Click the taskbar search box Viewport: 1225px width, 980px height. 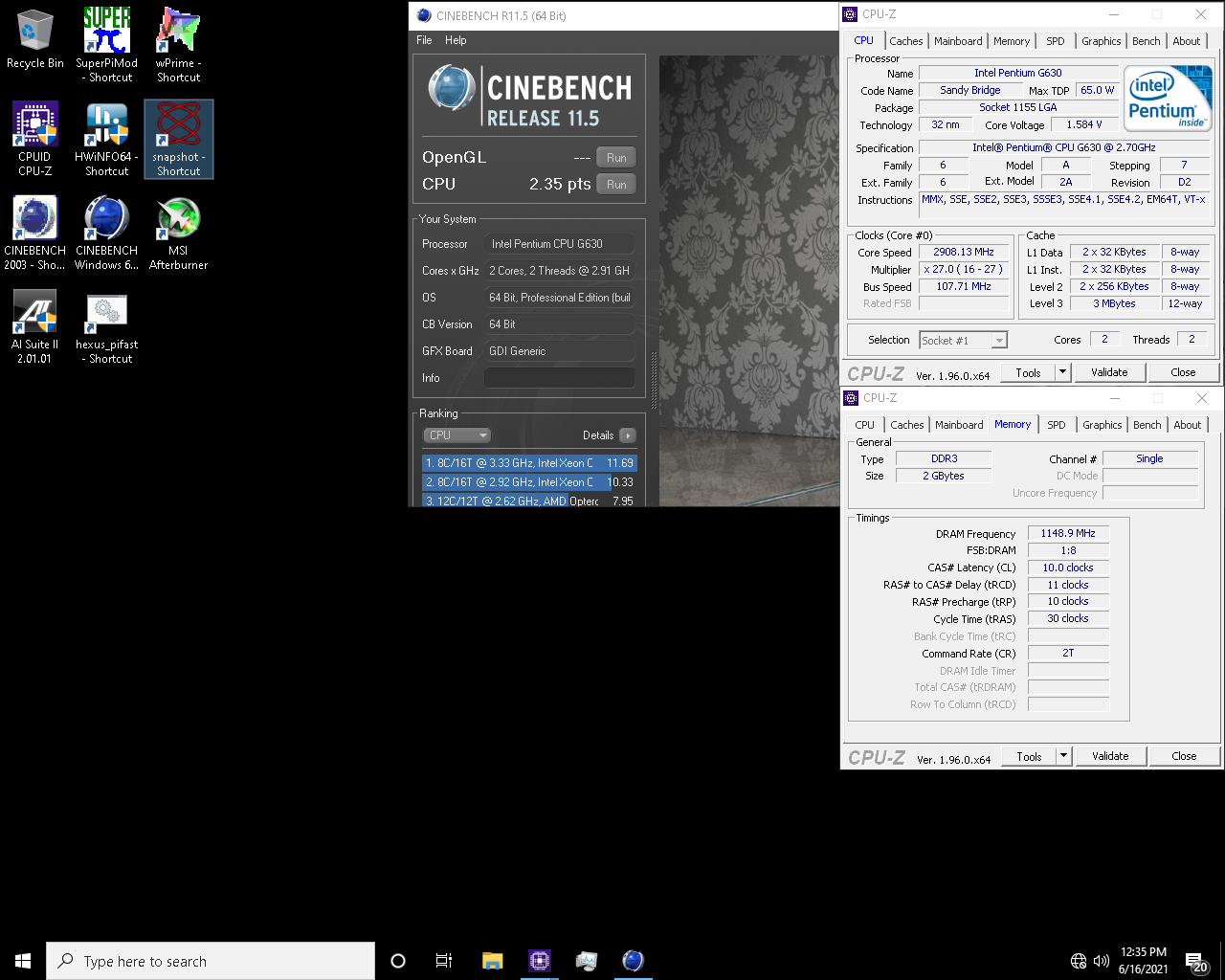pos(211,961)
